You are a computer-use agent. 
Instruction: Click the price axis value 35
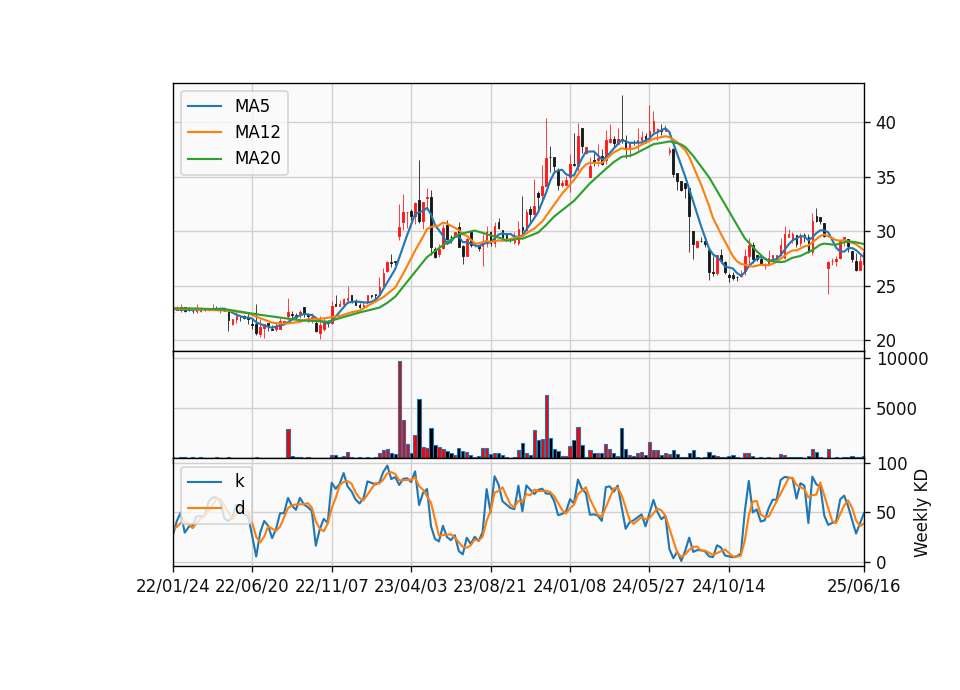(x=885, y=178)
